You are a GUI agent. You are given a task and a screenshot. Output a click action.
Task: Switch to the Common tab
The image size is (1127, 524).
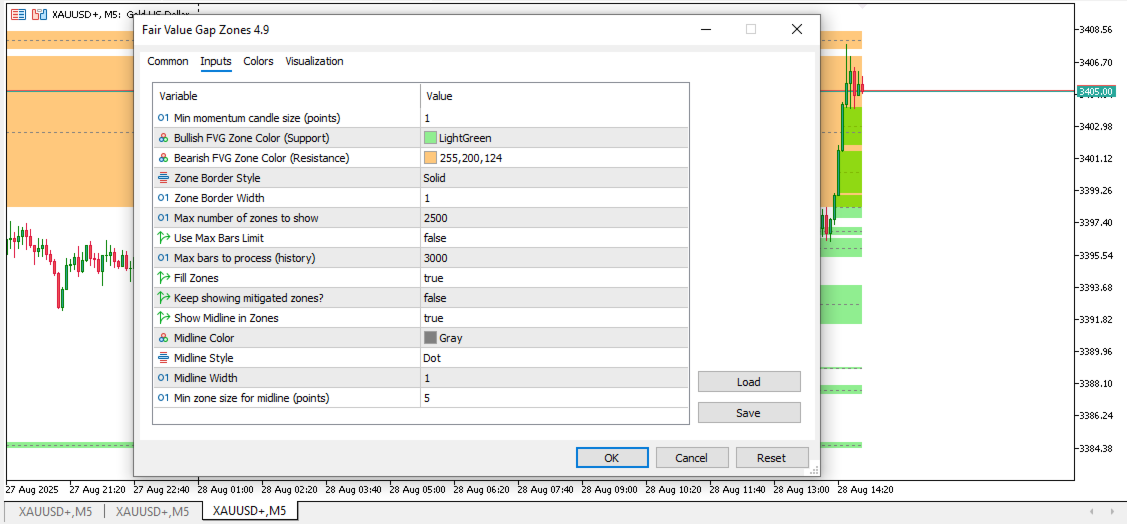168,62
